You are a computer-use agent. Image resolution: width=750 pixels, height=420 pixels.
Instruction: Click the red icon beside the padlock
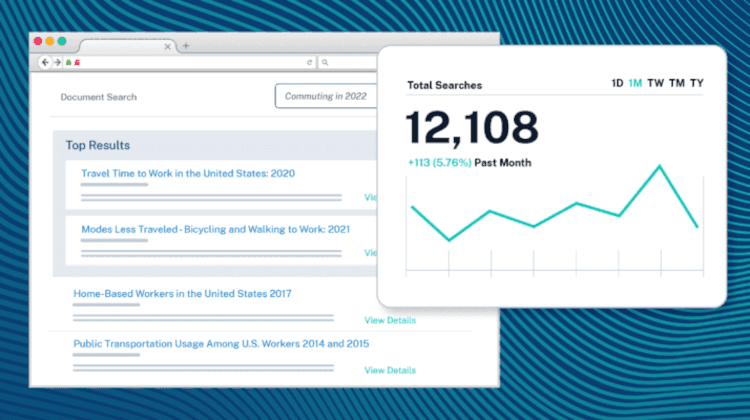77,62
